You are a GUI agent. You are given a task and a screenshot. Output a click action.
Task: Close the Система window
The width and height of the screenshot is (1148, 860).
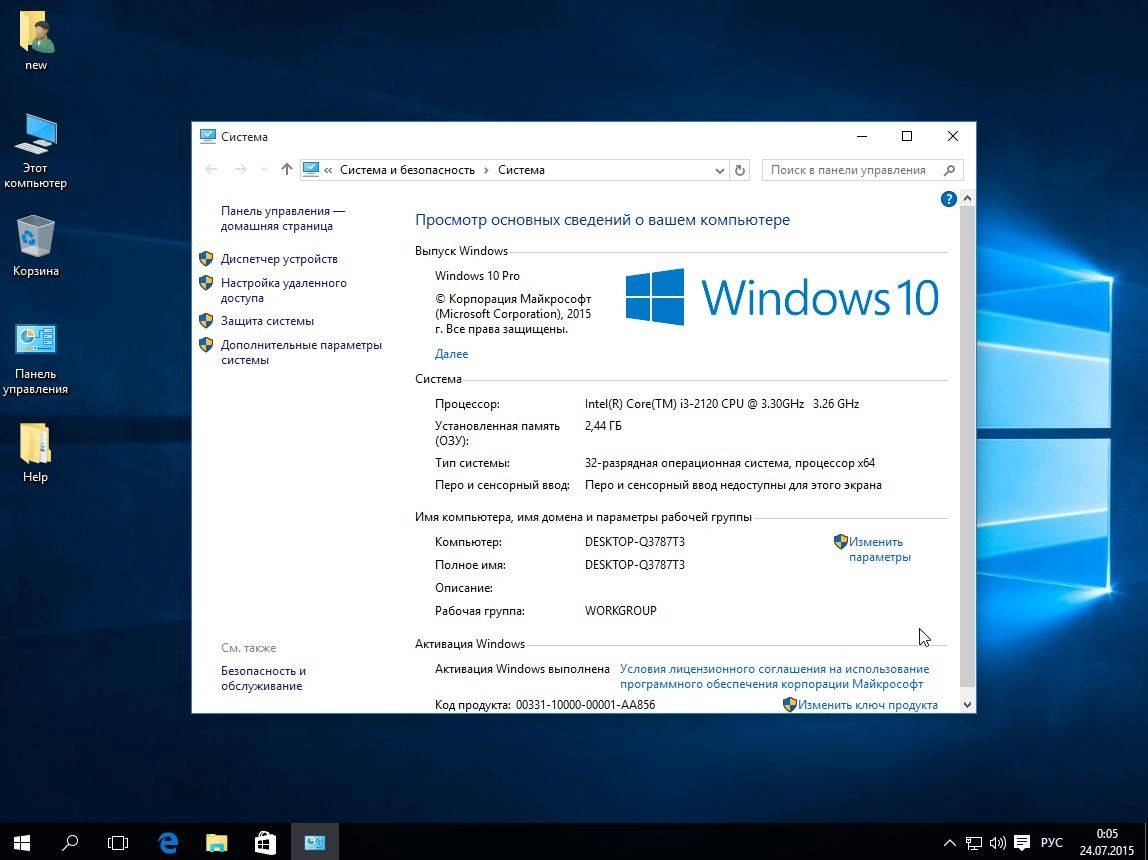click(x=953, y=136)
